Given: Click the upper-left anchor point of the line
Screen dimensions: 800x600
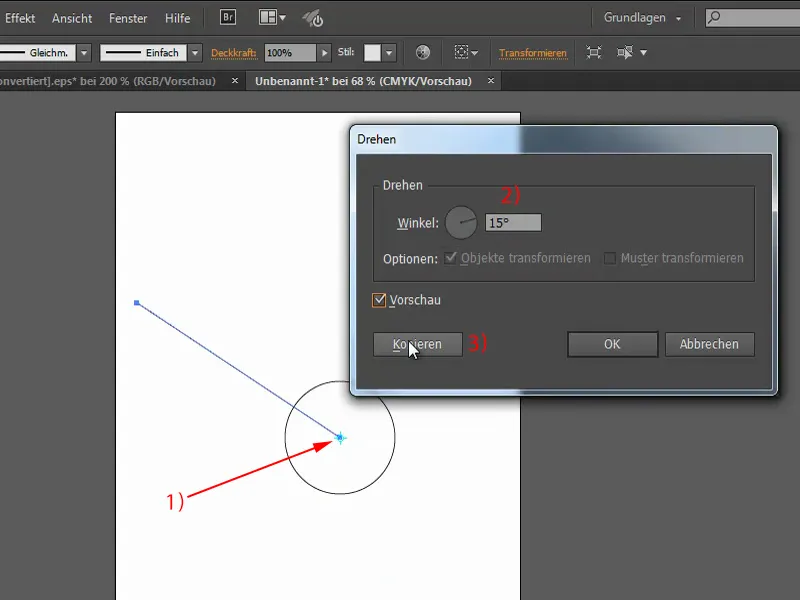Looking at the screenshot, I should tap(137, 303).
